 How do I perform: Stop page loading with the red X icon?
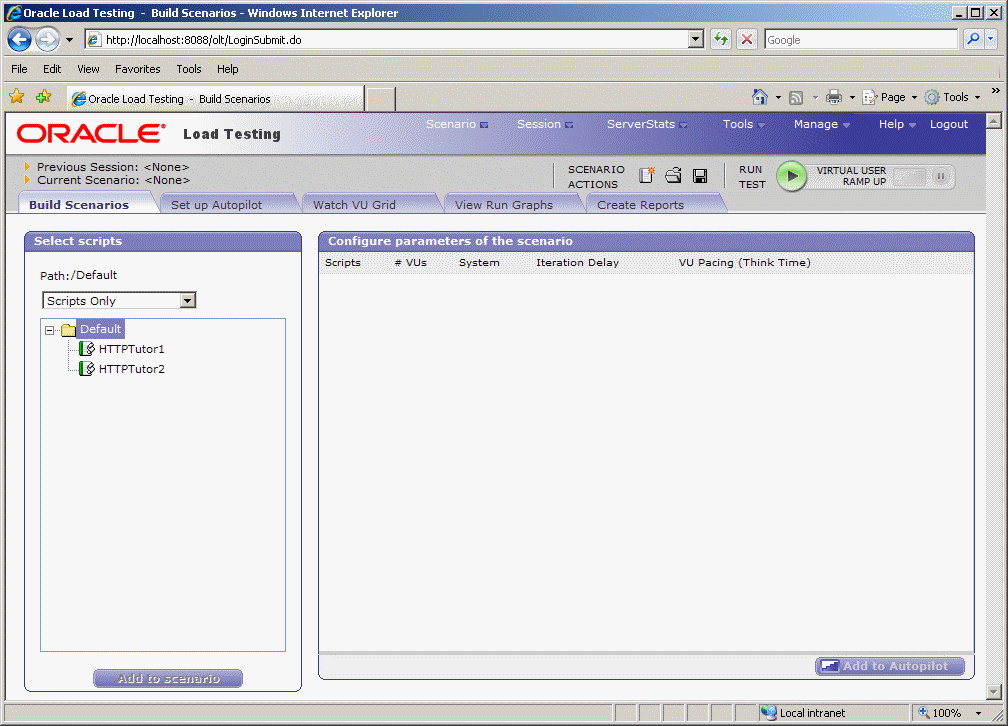click(x=747, y=38)
